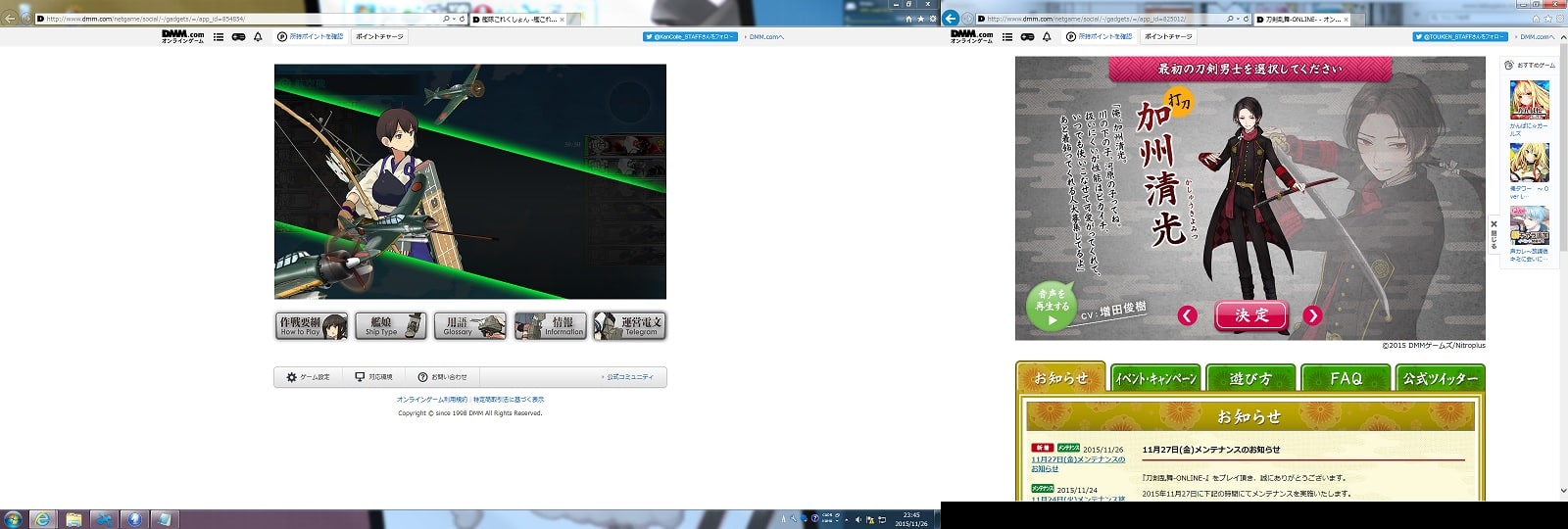Click the KanColle game canvas
The image size is (1568, 529).
point(470,181)
